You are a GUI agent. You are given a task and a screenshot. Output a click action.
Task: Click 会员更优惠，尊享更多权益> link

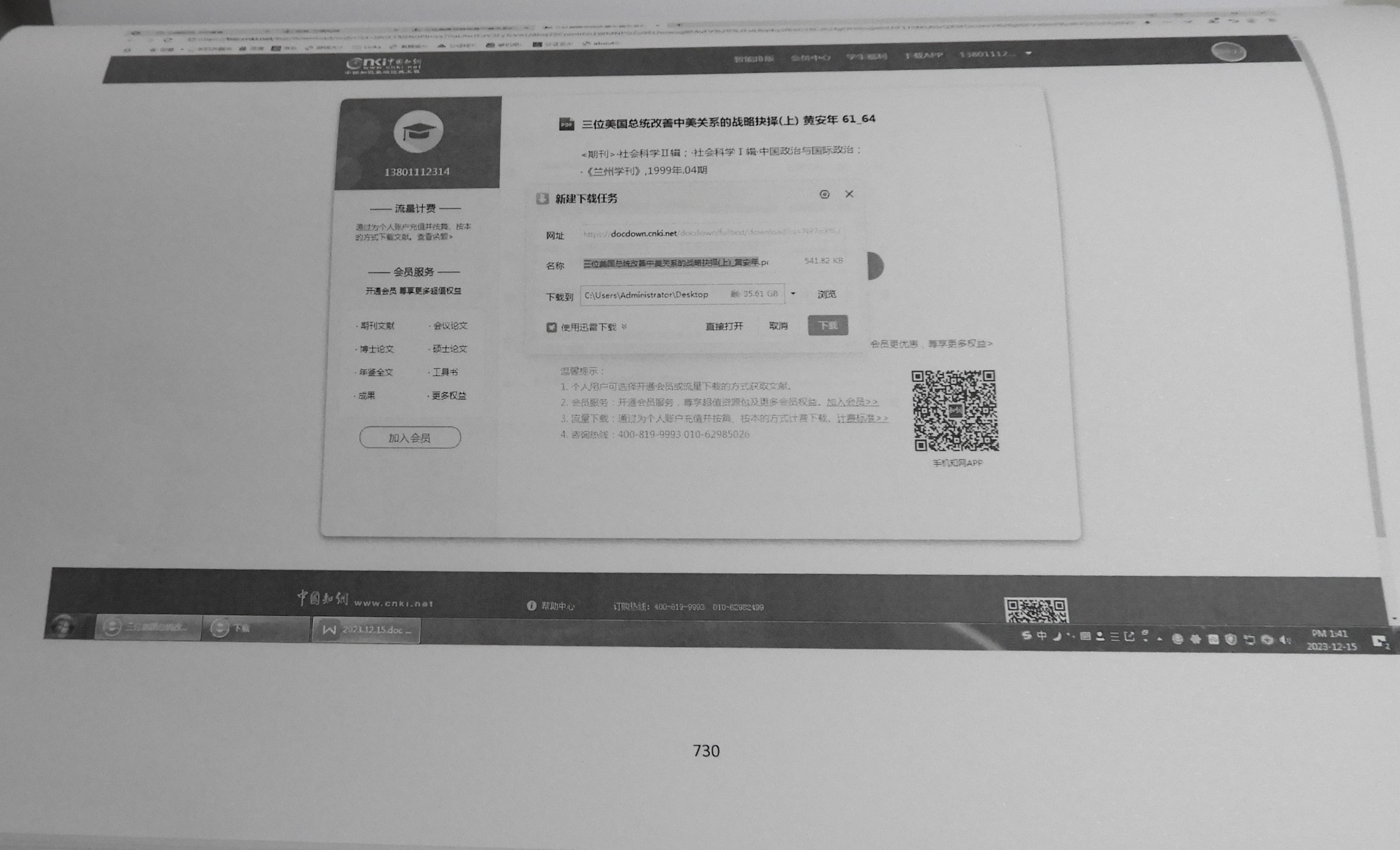(931, 343)
